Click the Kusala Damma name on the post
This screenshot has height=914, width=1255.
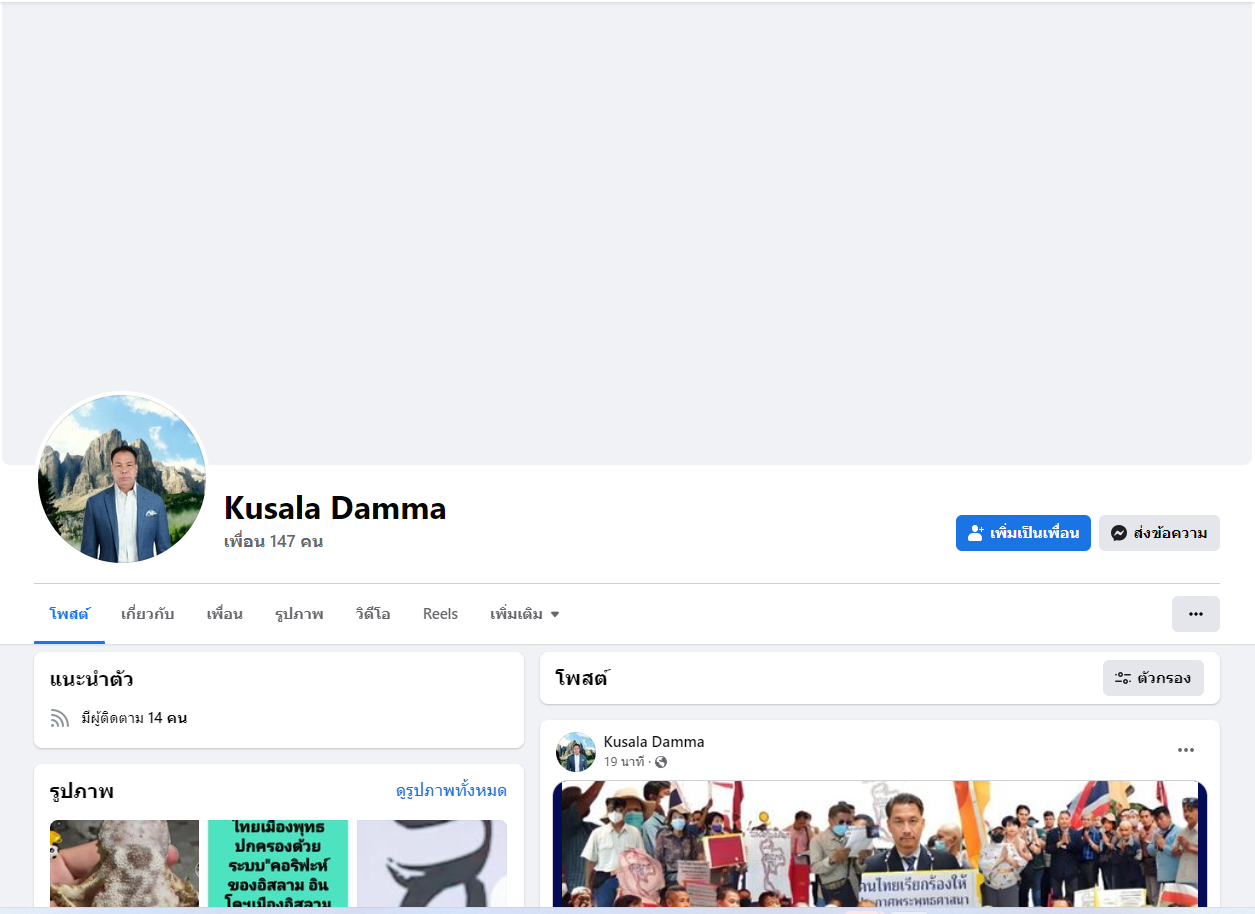[654, 742]
